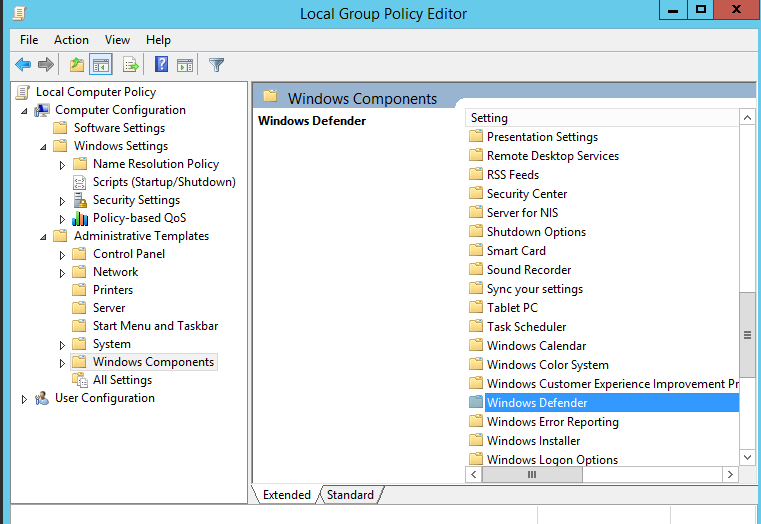Expand the Security Settings node
Viewport: 761px width, 524px height.
click(62, 201)
